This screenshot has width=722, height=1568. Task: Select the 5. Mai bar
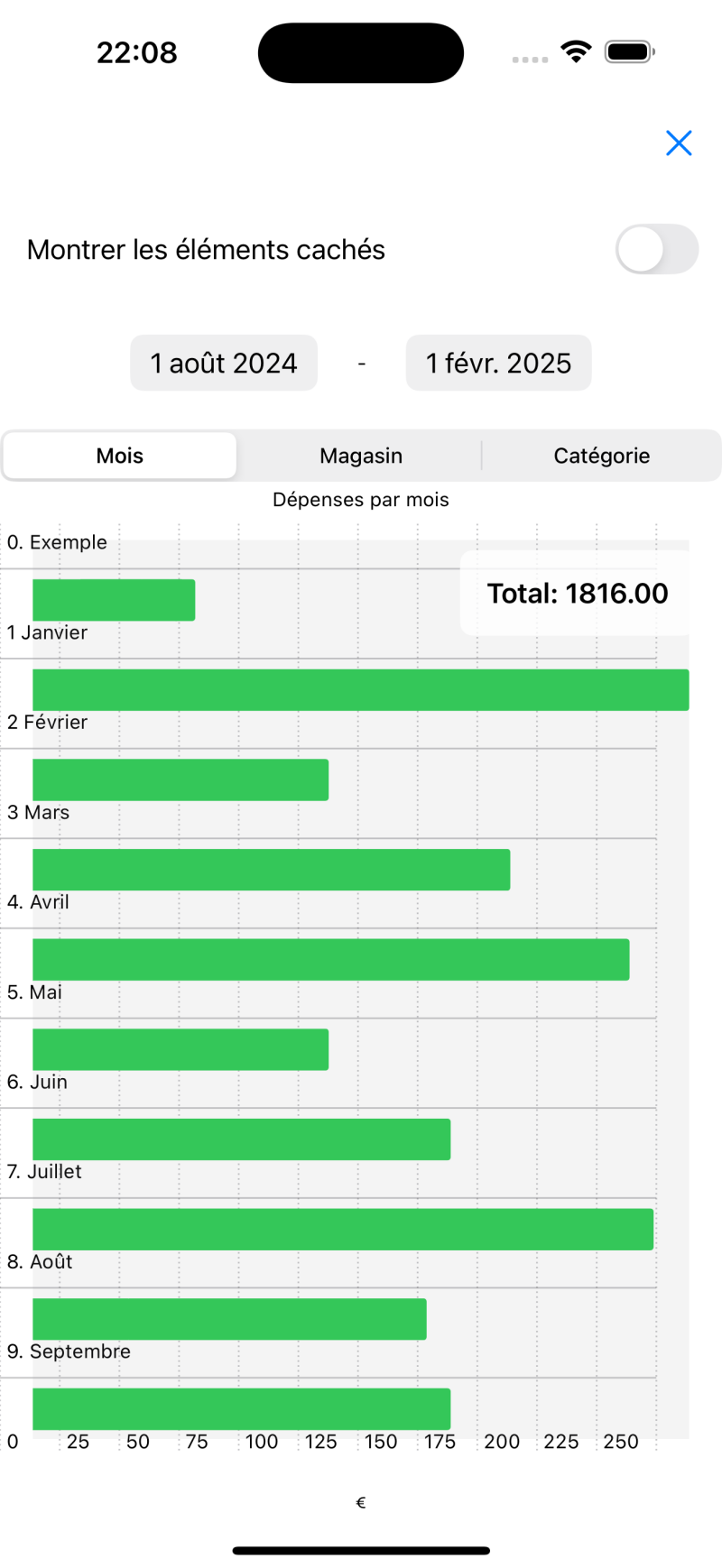tap(180, 1049)
